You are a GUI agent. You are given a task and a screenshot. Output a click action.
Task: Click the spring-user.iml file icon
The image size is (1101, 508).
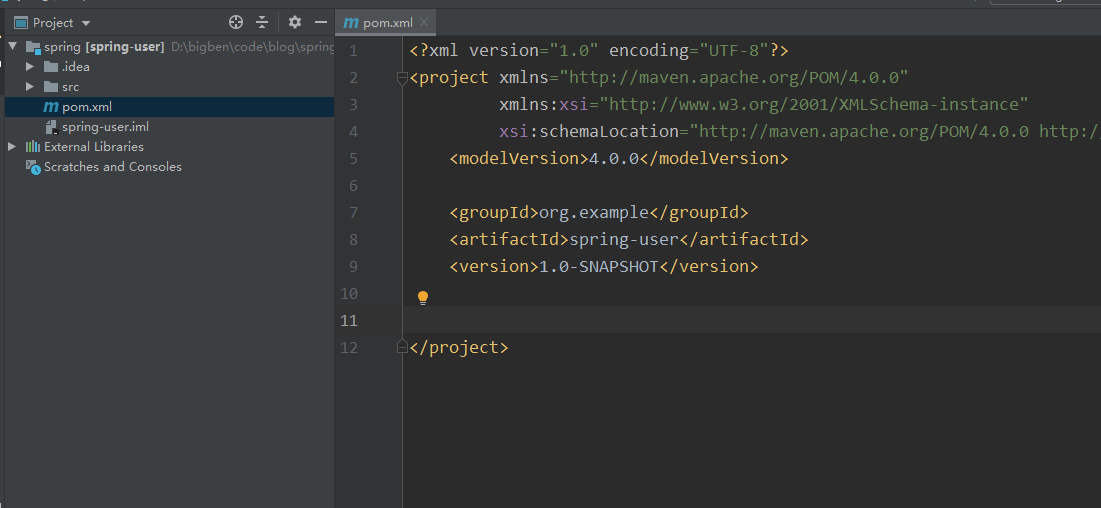click(x=51, y=127)
